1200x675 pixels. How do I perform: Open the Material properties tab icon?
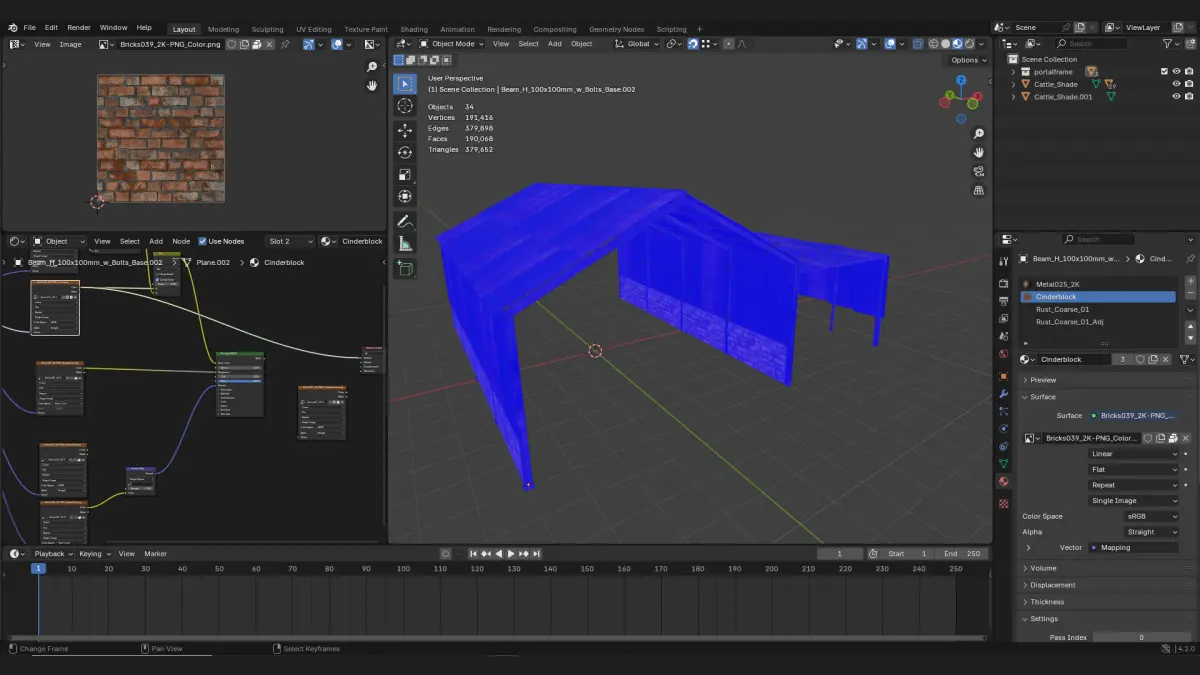click(1003, 482)
